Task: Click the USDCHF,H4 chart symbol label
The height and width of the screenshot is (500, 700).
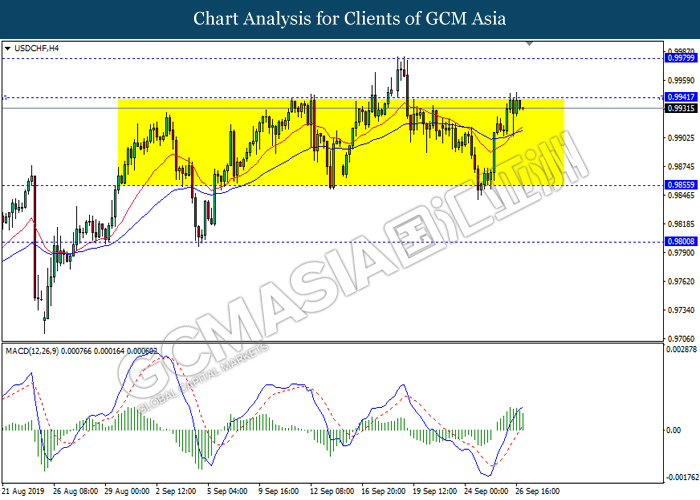Action: click(x=36, y=48)
